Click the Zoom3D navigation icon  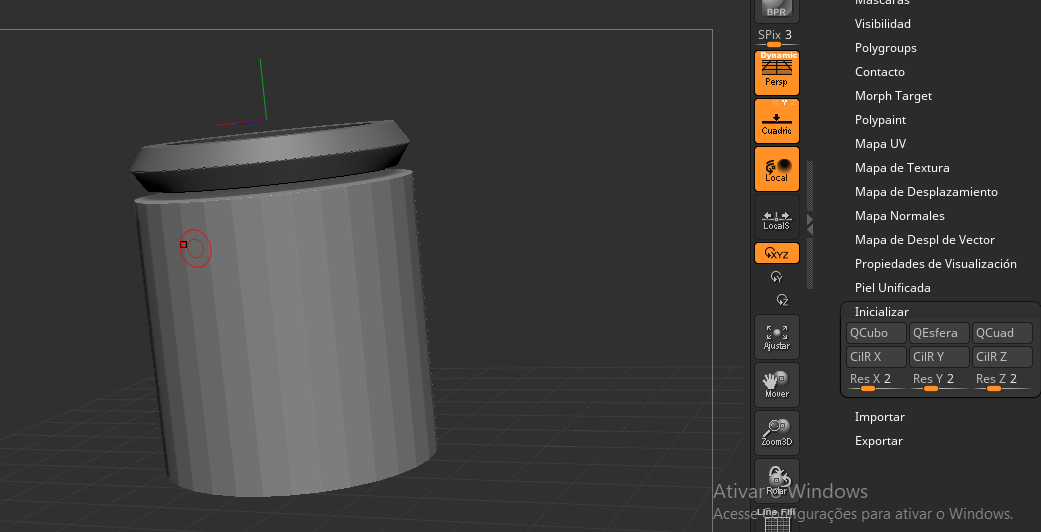(x=777, y=432)
